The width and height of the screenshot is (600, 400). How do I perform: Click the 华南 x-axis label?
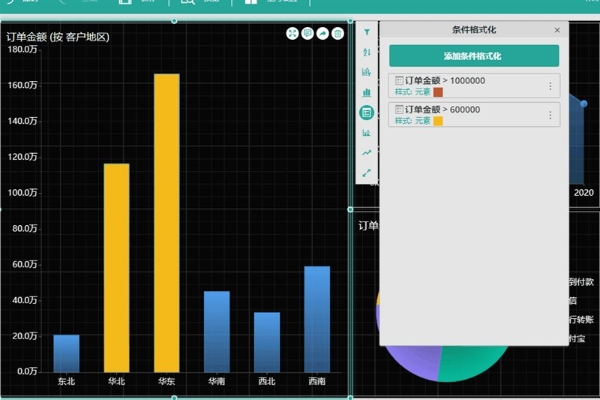coord(217,381)
